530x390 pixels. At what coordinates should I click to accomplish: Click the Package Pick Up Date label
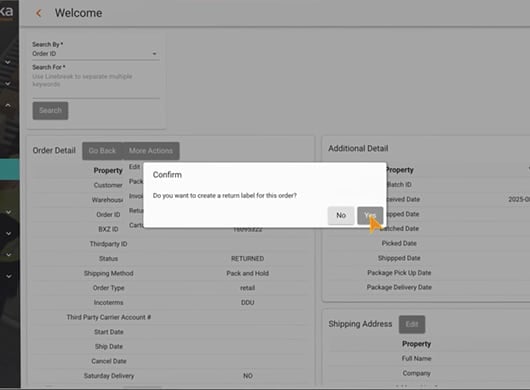coord(399,273)
